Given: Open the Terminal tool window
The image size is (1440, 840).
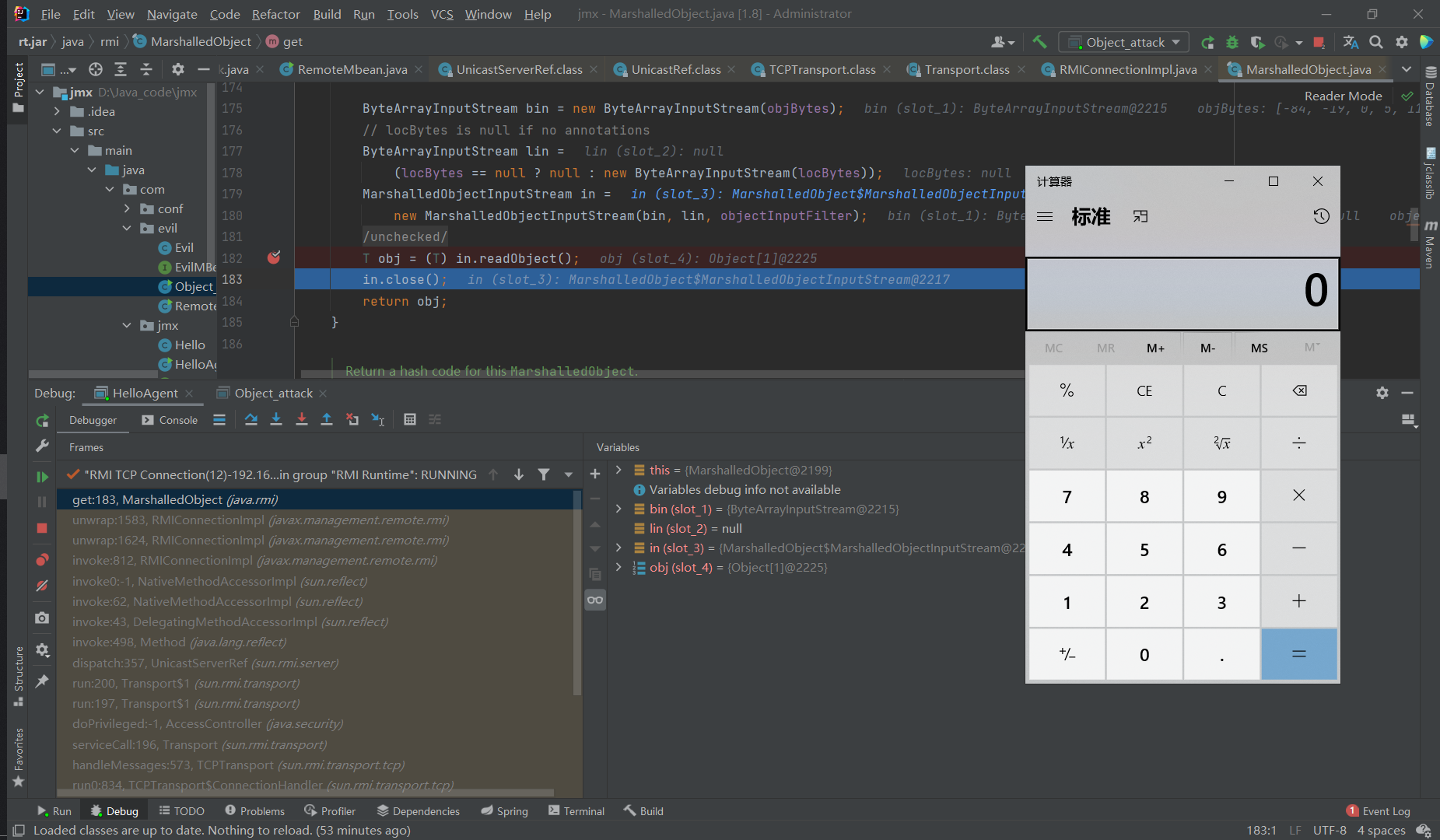Looking at the screenshot, I should point(576,811).
